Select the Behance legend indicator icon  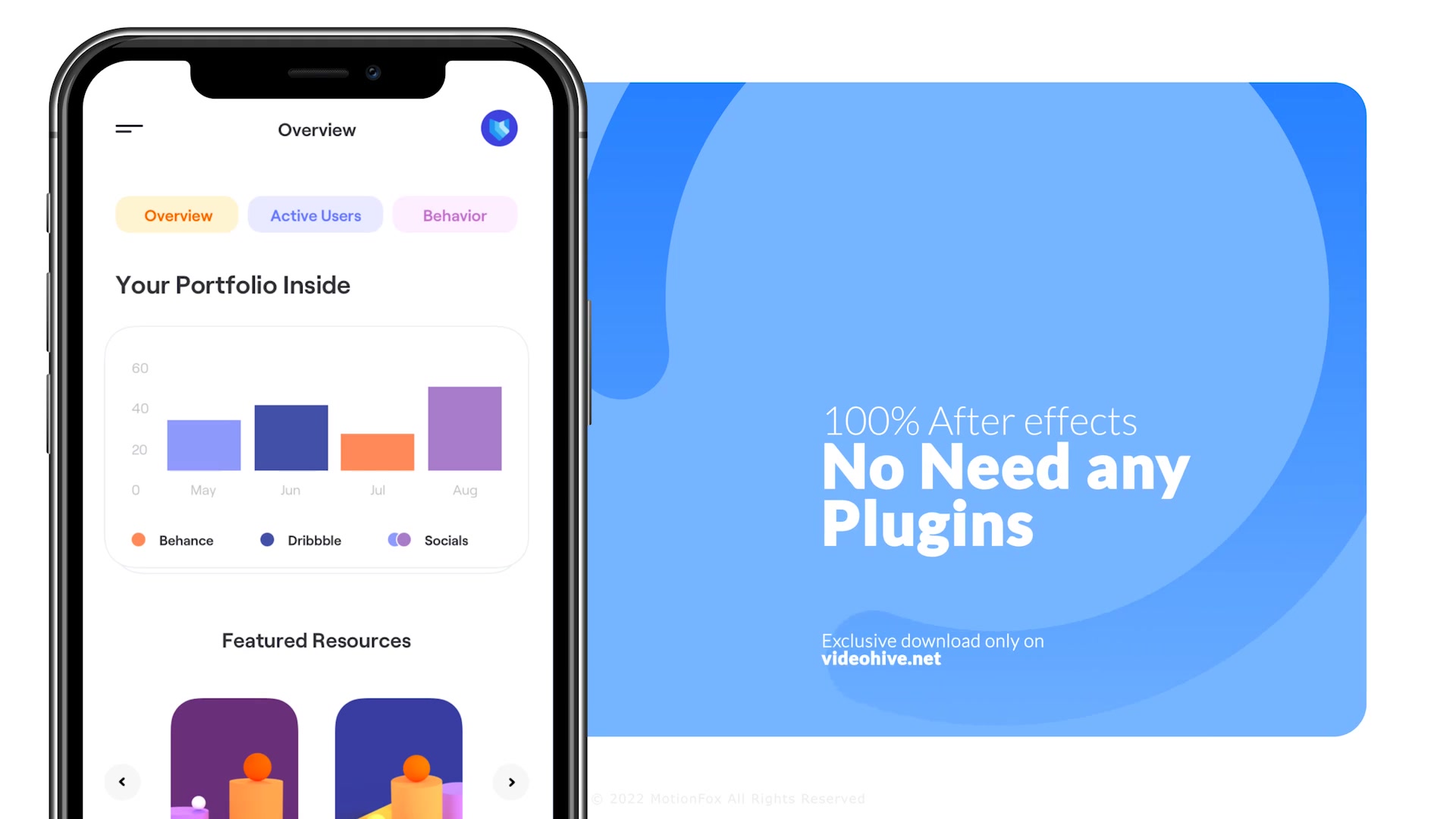pos(139,540)
